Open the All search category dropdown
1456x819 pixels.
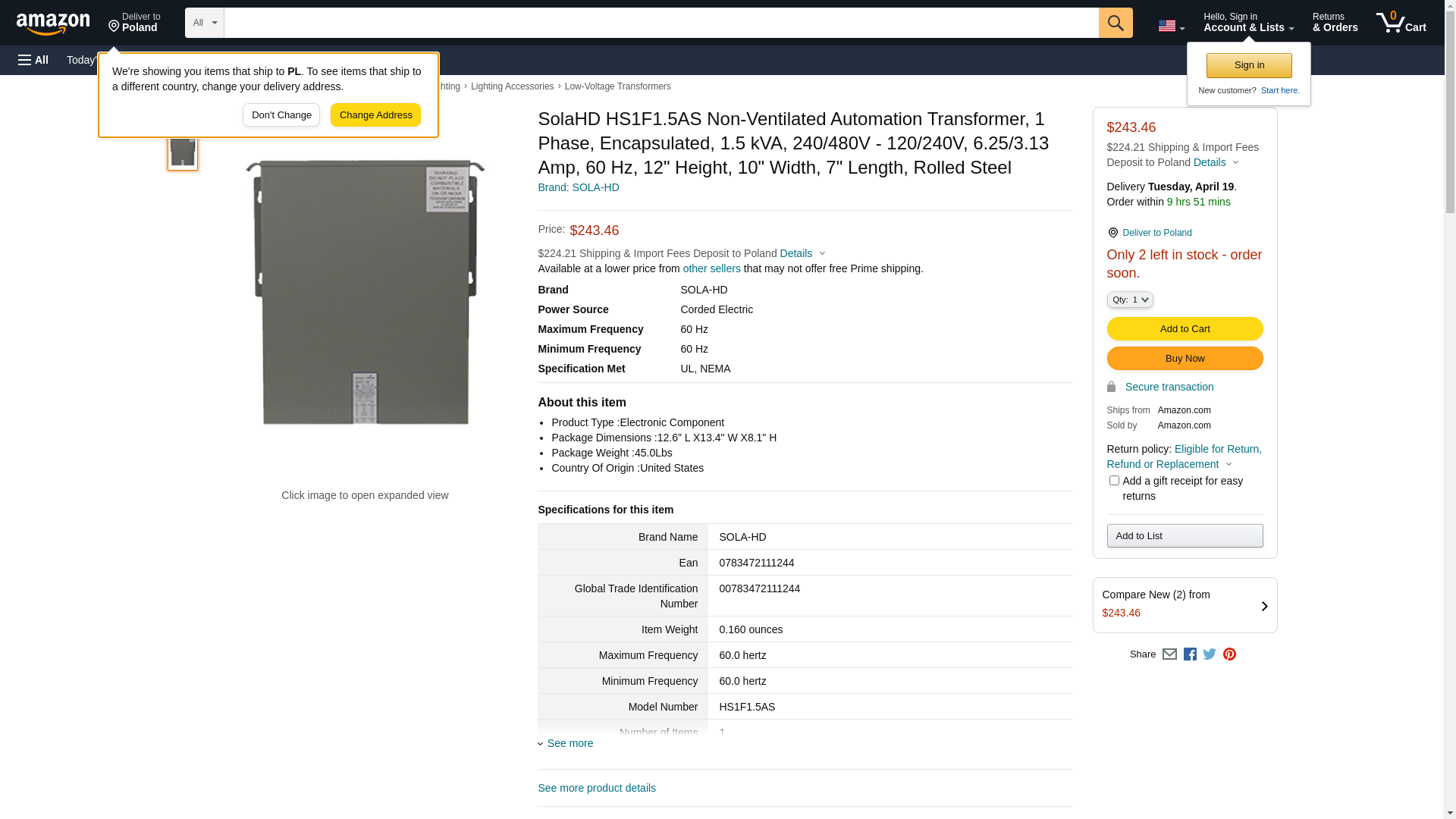[x=204, y=23]
